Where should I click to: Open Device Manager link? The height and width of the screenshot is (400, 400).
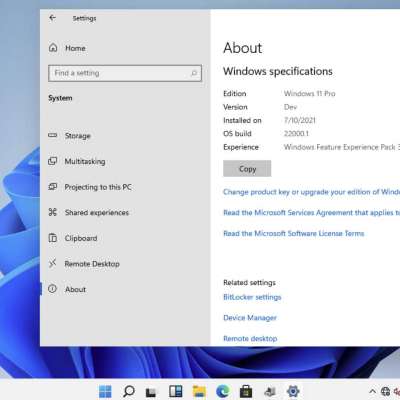coord(250,318)
